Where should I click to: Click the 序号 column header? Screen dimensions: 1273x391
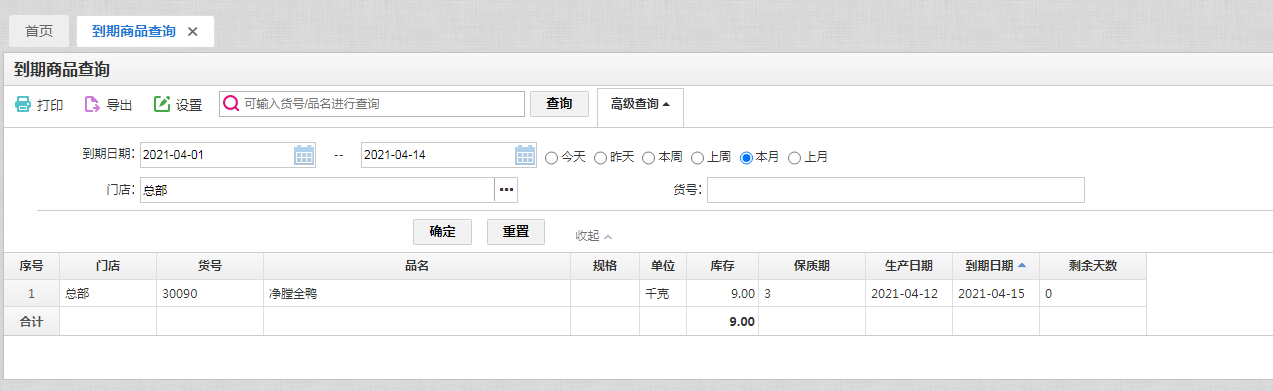[32, 266]
